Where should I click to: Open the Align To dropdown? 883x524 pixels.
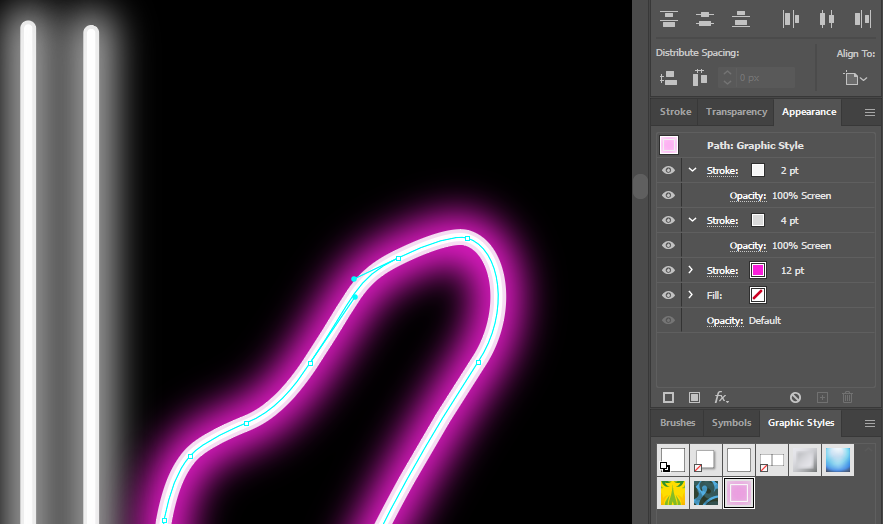coord(855,78)
